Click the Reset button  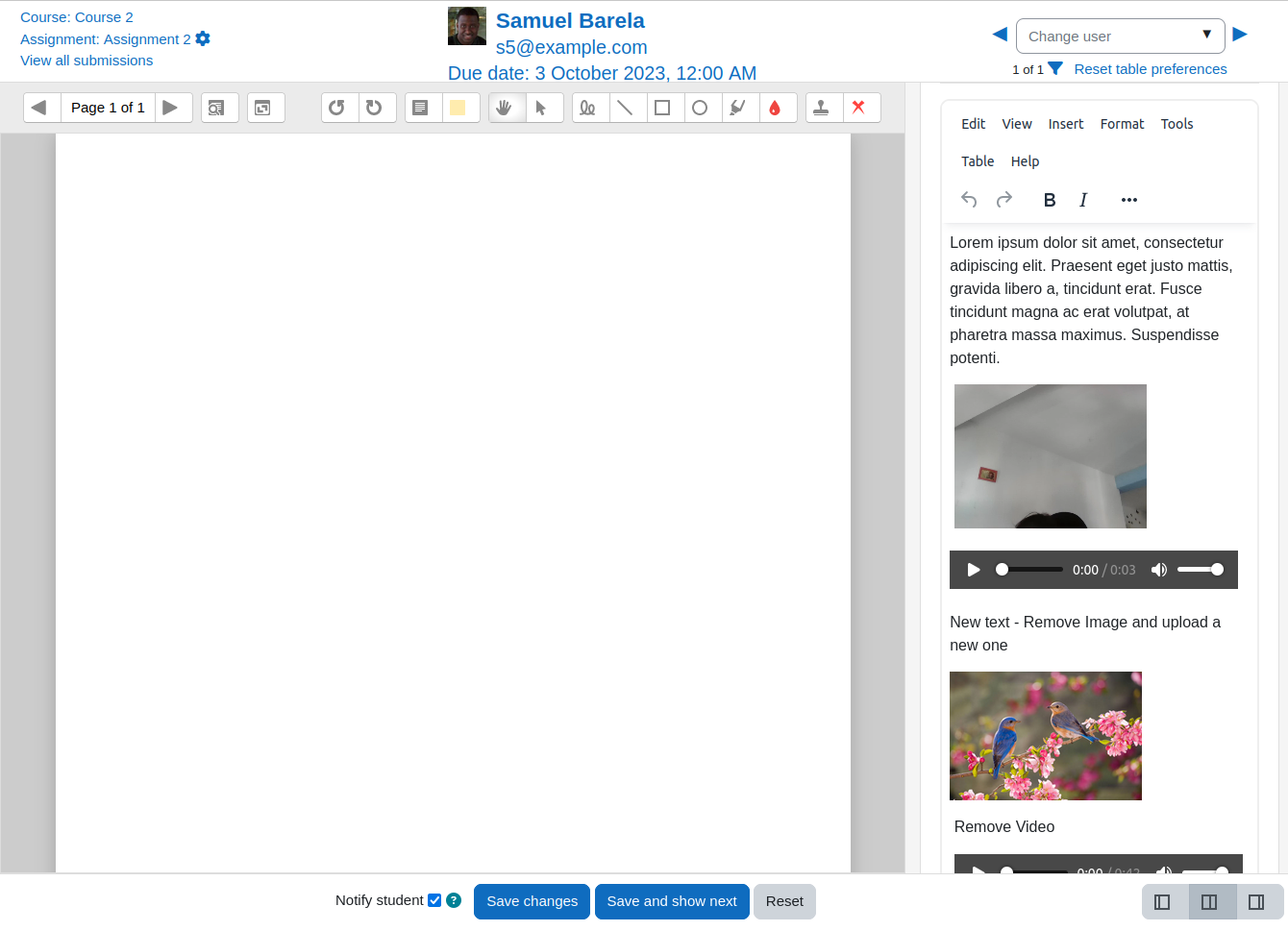(784, 901)
